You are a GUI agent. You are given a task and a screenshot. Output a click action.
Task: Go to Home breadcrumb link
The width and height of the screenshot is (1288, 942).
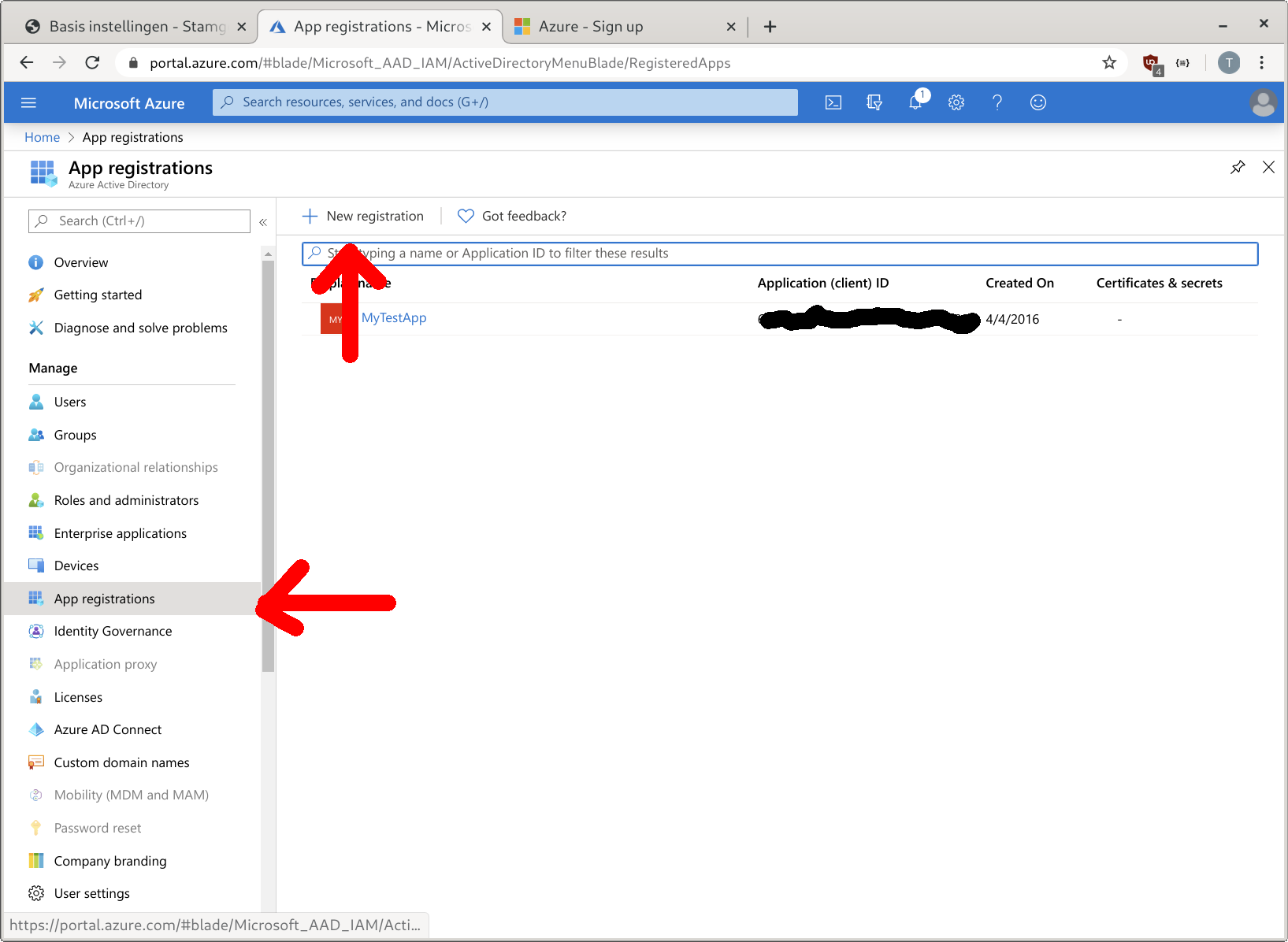tap(42, 137)
